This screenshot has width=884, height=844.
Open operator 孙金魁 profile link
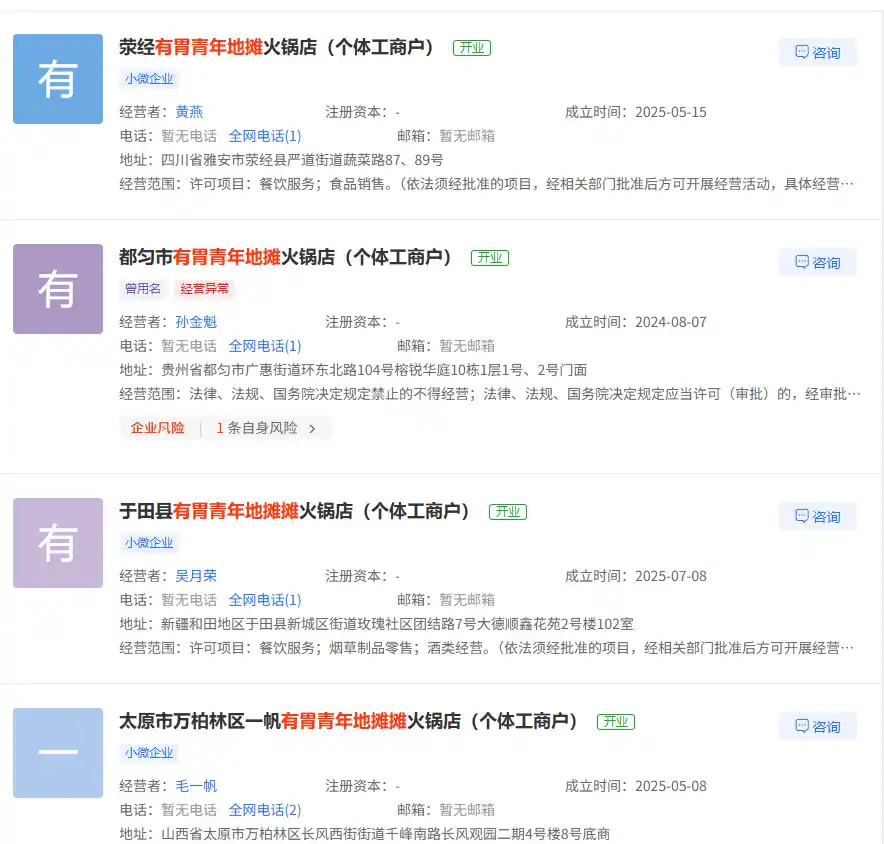pyautogui.click(x=196, y=322)
